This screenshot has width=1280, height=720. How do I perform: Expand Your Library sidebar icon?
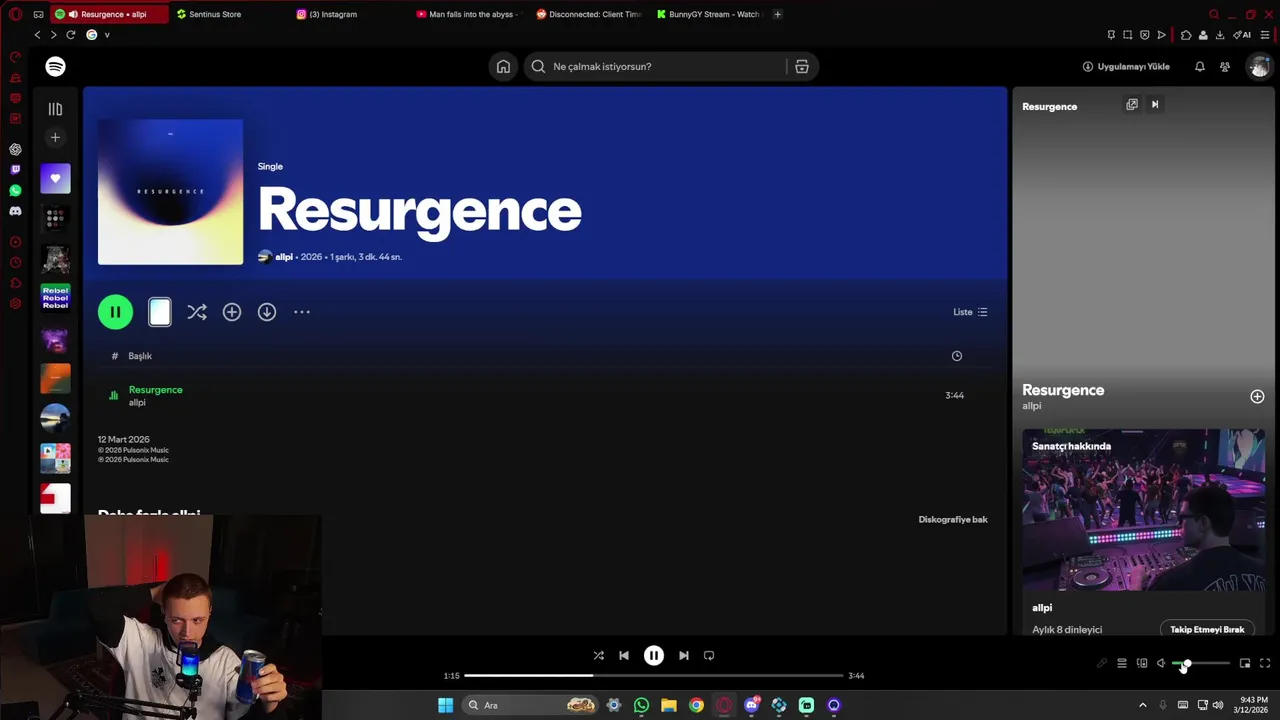pos(55,109)
